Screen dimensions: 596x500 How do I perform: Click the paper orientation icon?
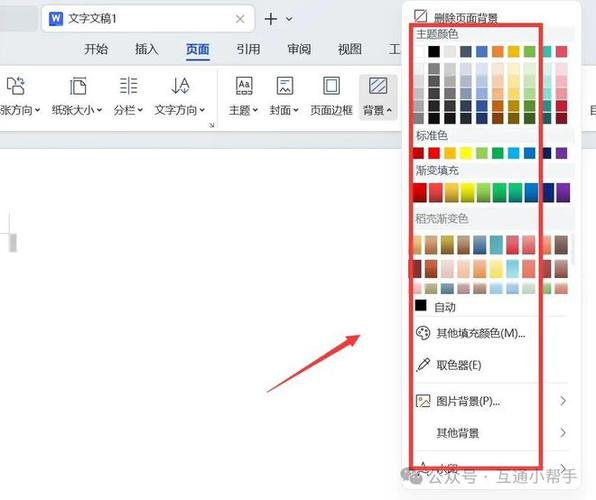point(16,86)
